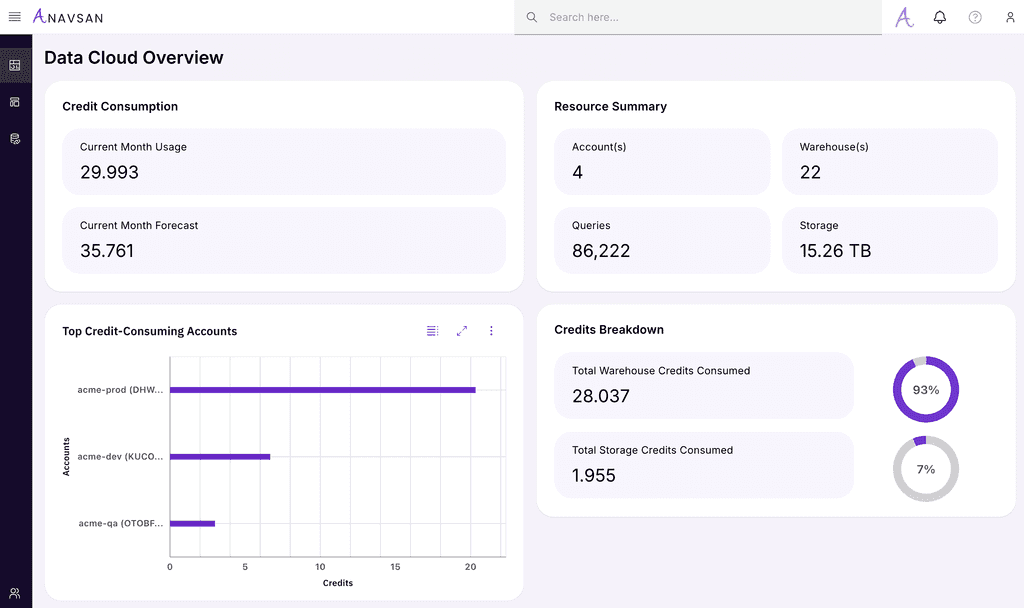Toggle chart list view icon
This screenshot has height=608, width=1024.
(x=432, y=331)
